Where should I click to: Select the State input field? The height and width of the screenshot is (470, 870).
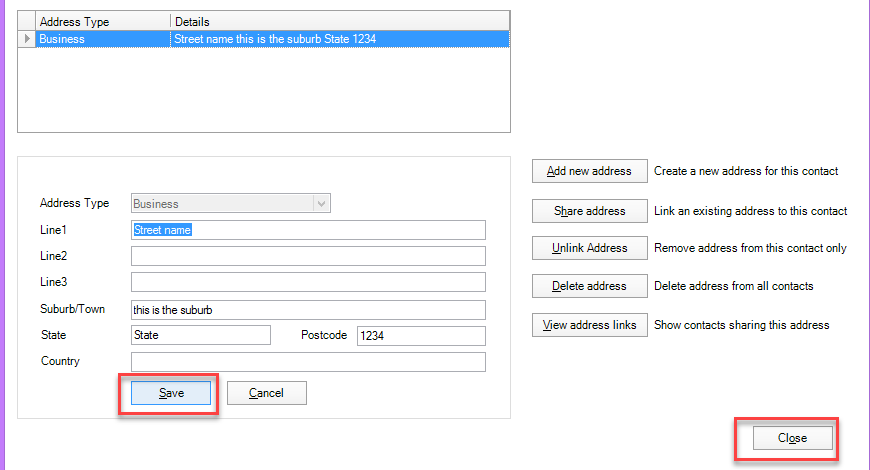(x=200, y=336)
